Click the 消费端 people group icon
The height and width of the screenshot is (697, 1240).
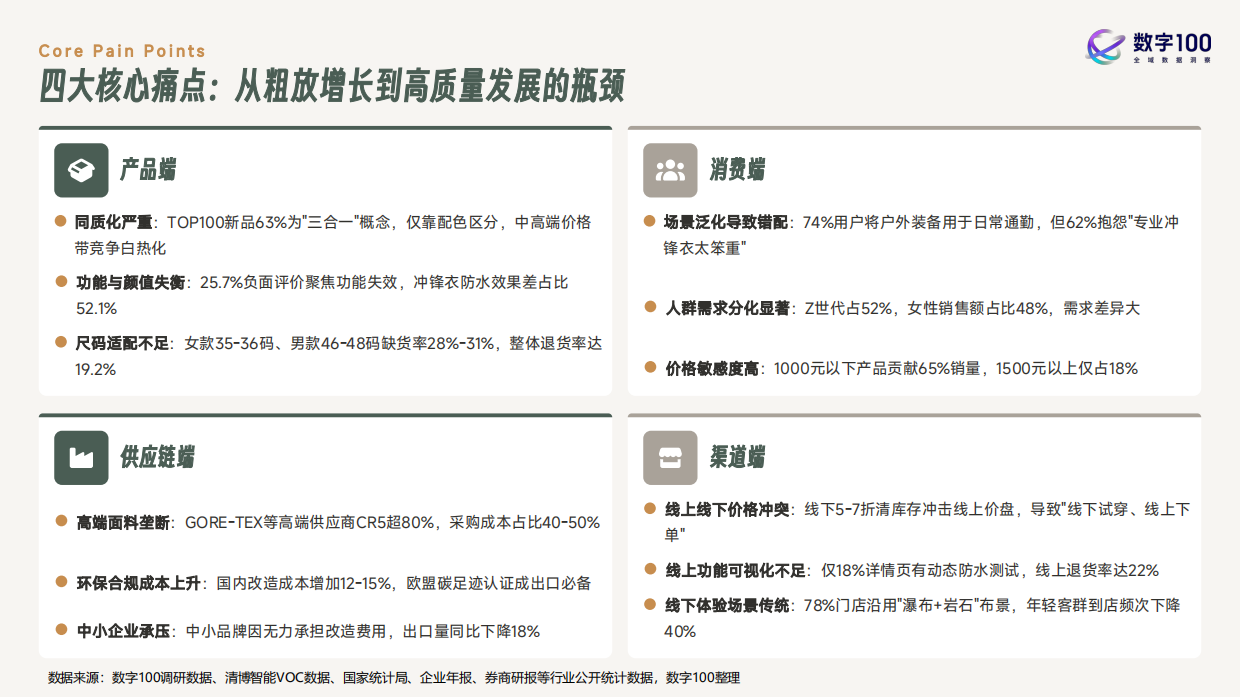pos(670,170)
